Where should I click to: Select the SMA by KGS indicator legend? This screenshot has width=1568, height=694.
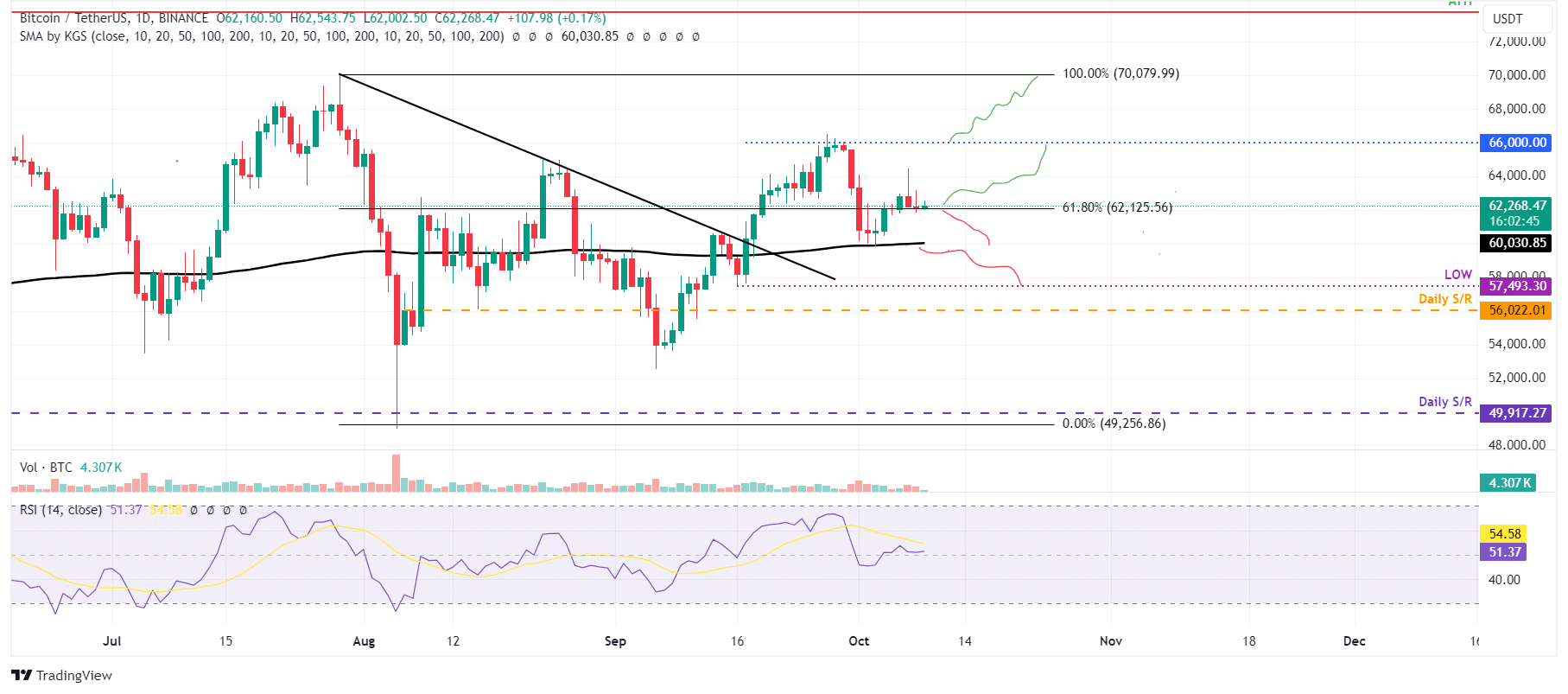click(x=262, y=36)
